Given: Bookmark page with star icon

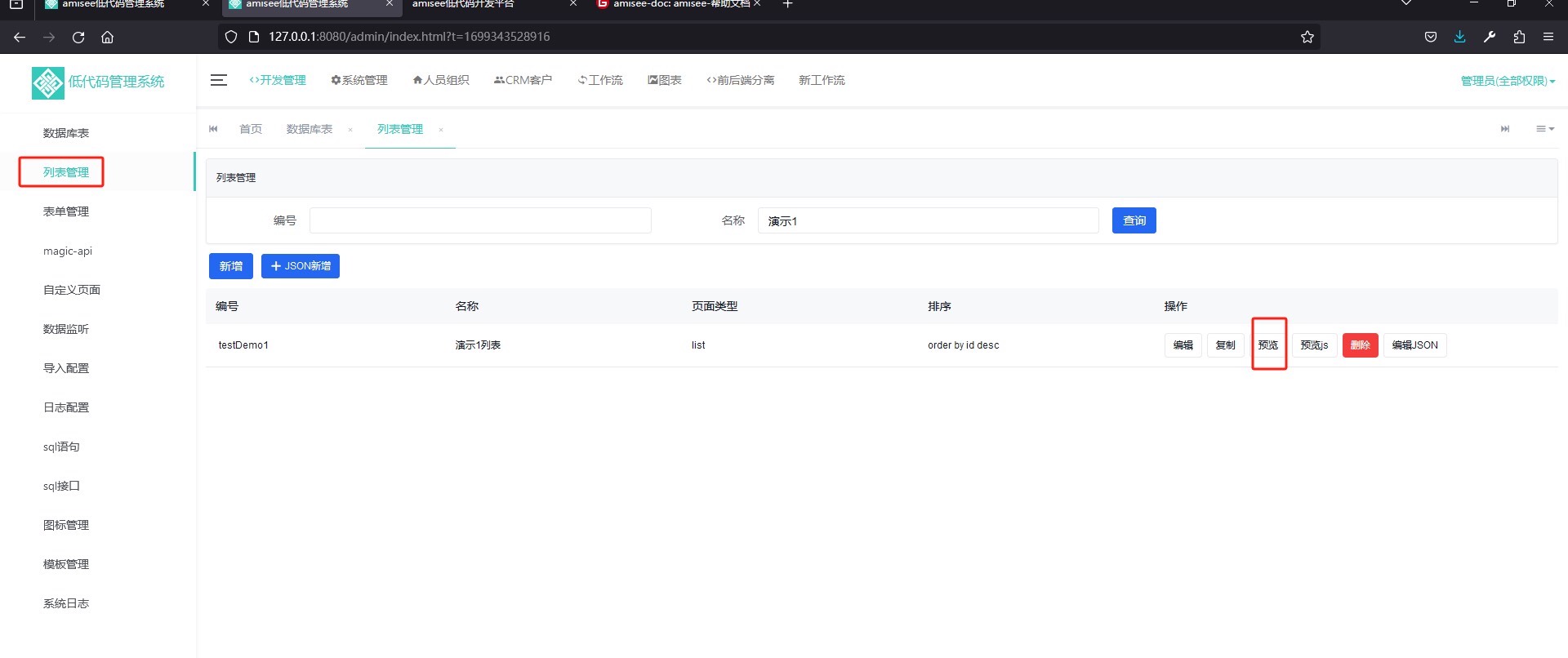Looking at the screenshot, I should tap(1307, 37).
